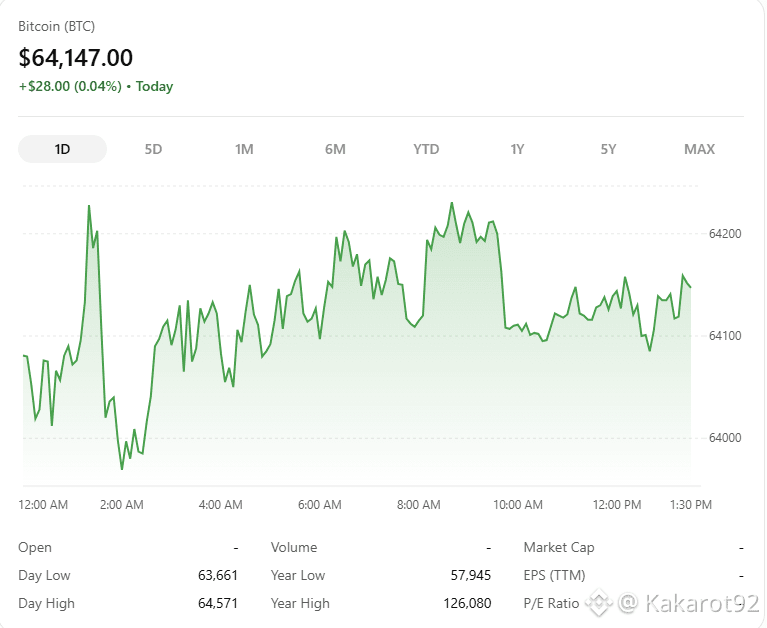Select the YTD chart range
The width and height of the screenshot is (767, 628).
click(426, 149)
